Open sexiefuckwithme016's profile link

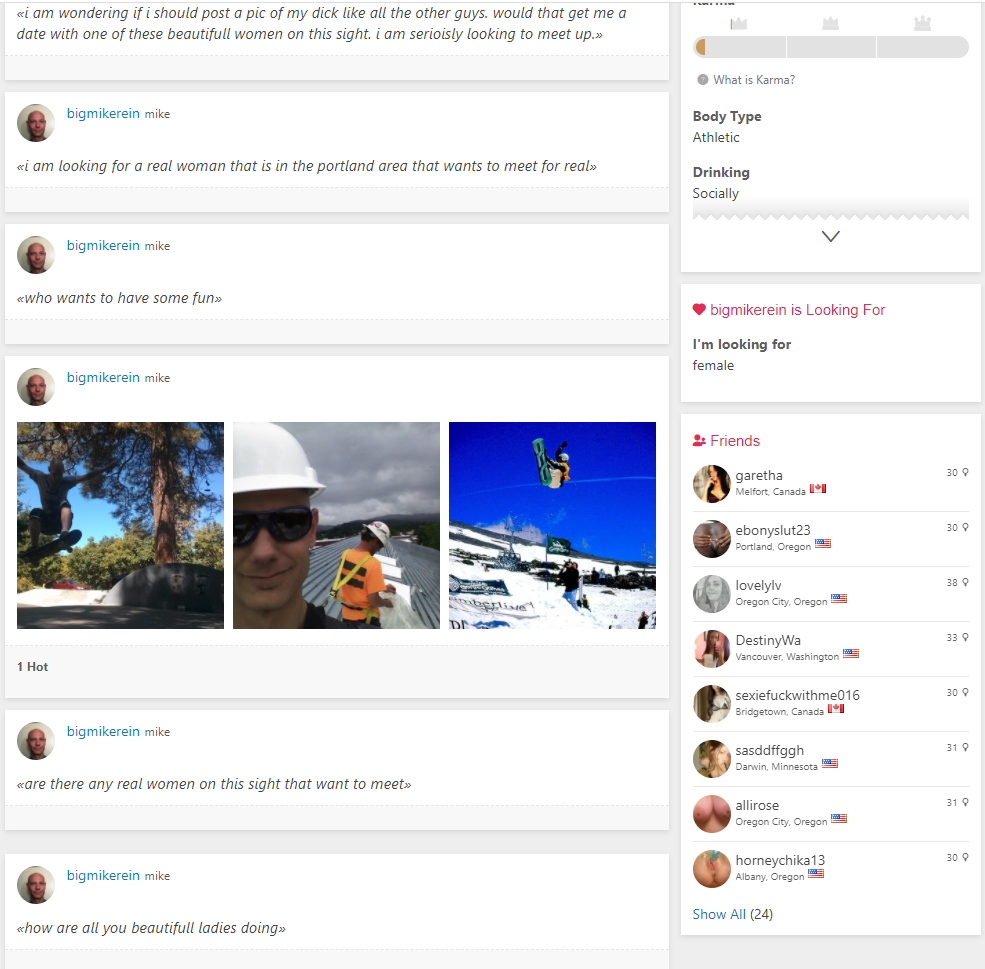(x=797, y=695)
